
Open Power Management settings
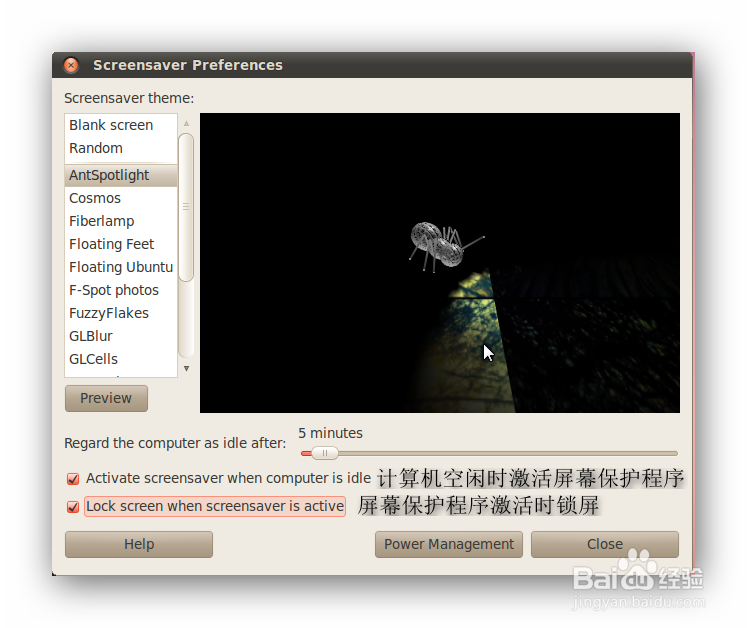[449, 544]
